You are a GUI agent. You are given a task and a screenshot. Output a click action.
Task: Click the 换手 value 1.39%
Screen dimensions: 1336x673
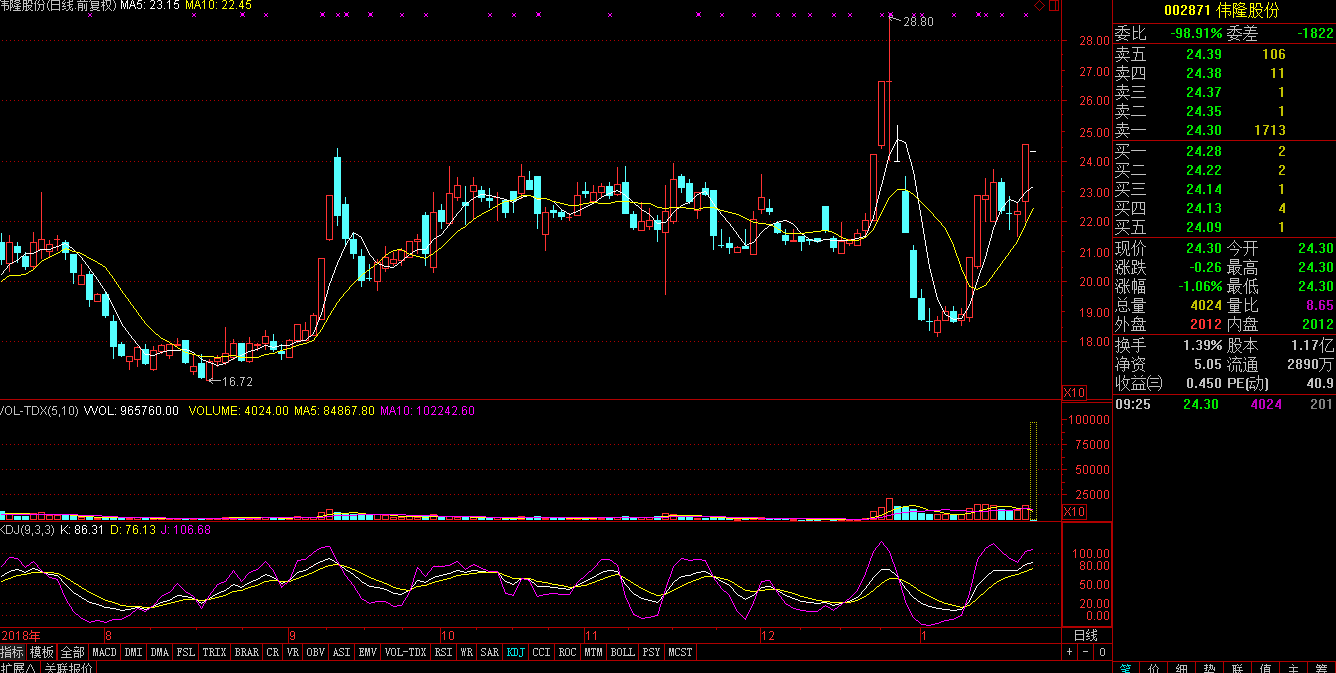point(1203,345)
